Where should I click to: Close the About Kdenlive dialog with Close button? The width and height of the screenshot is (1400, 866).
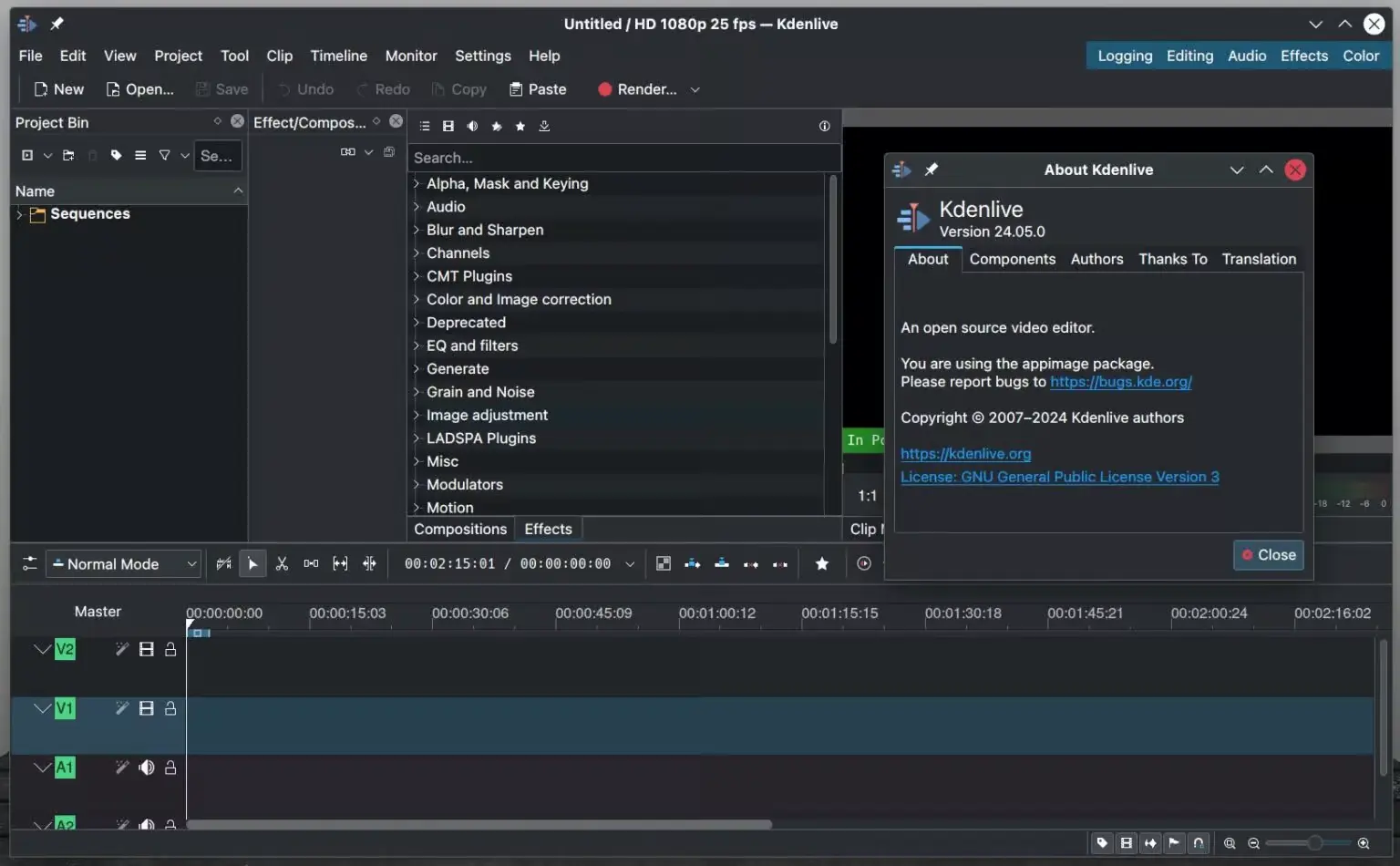(1269, 555)
